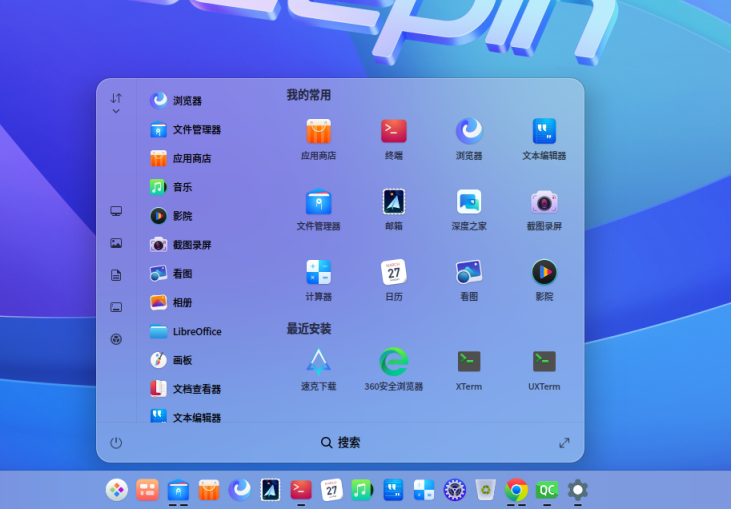Open mail client from the dock

point(270,490)
